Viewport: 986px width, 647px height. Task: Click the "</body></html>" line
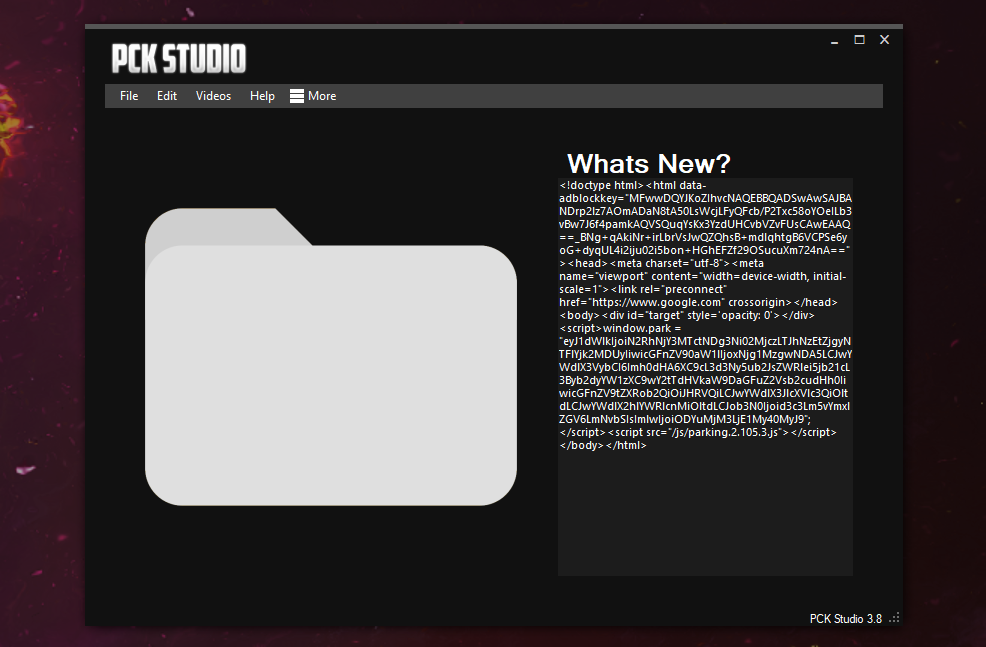(602, 445)
